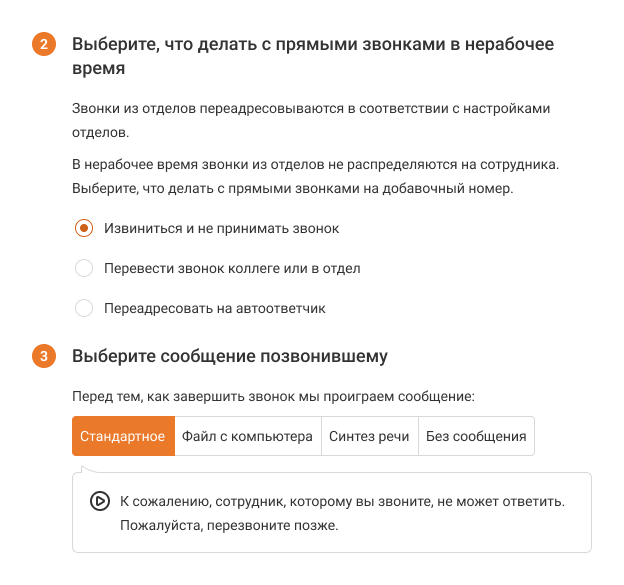624x585 pixels.
Task: Select radio button 'Извиниться и не принимать звонок'
Action: point(85,228)
